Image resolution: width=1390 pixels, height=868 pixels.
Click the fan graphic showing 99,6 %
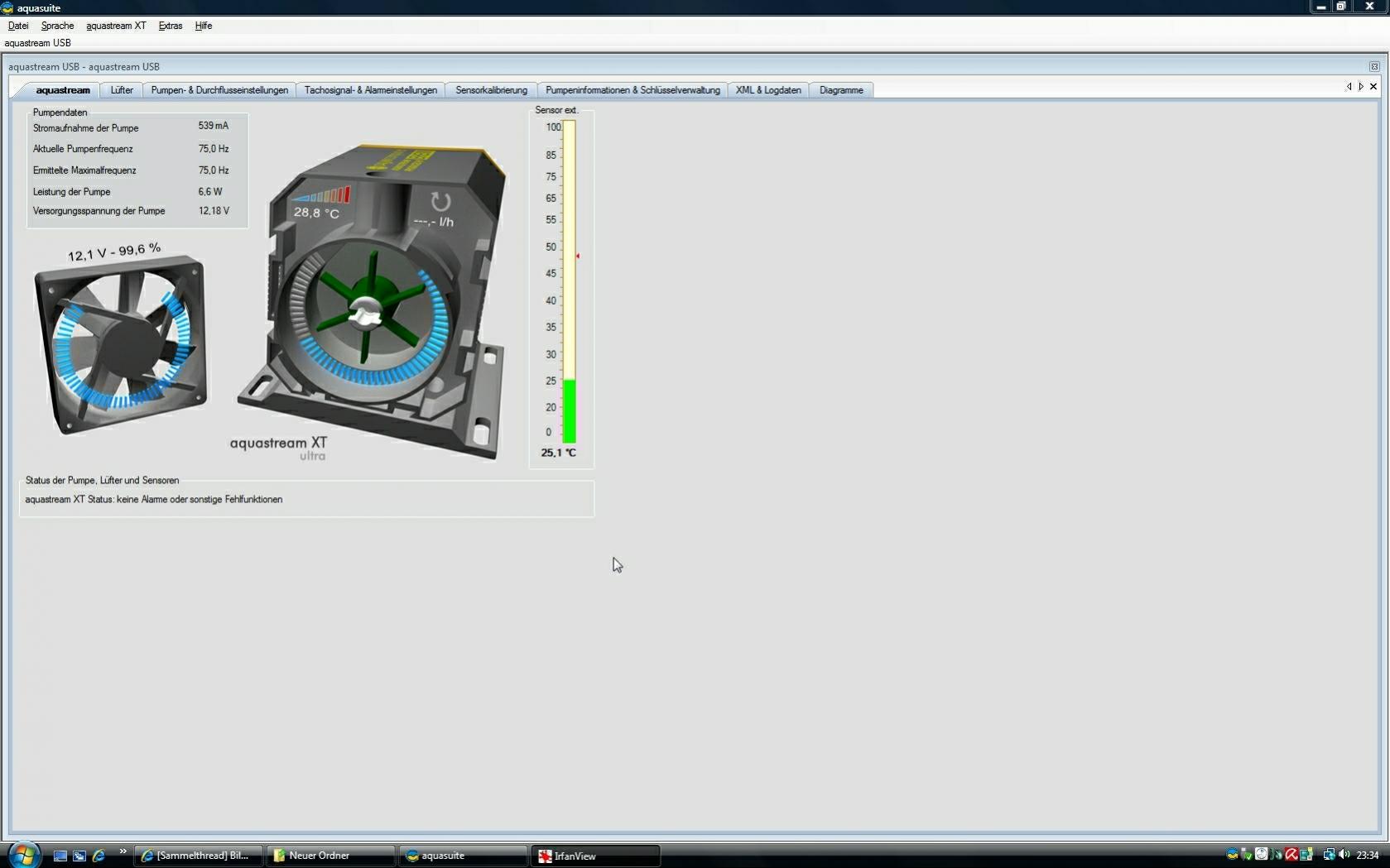pos(121,345)
